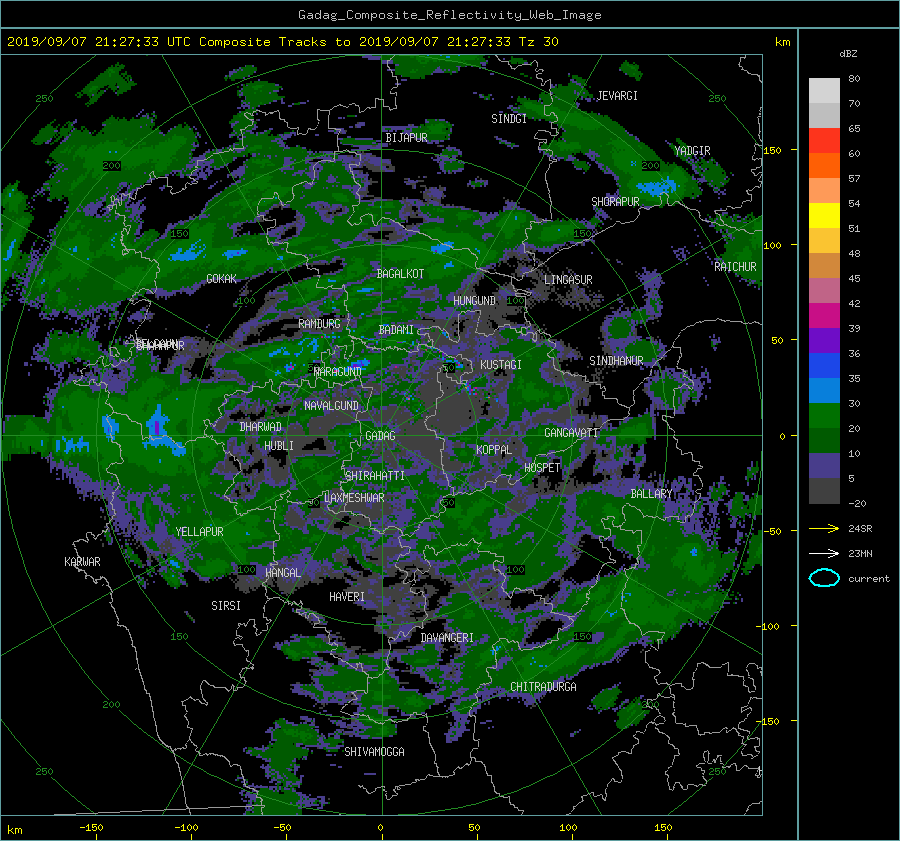Click the GANGAVATI city label
The width and height of the screenshot is (900, 841).
(x=571, y=432)
